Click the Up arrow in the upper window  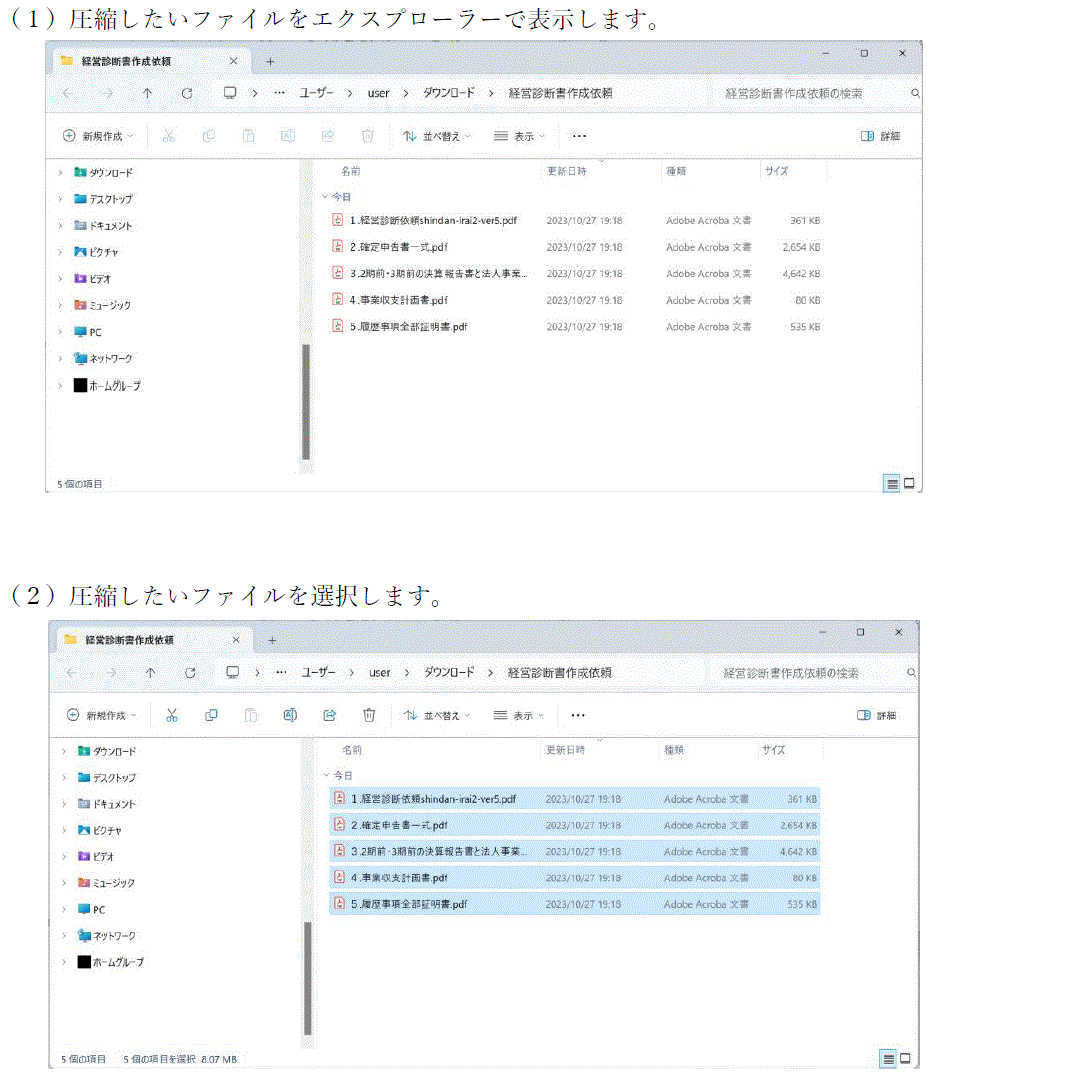tap(147, 93)
